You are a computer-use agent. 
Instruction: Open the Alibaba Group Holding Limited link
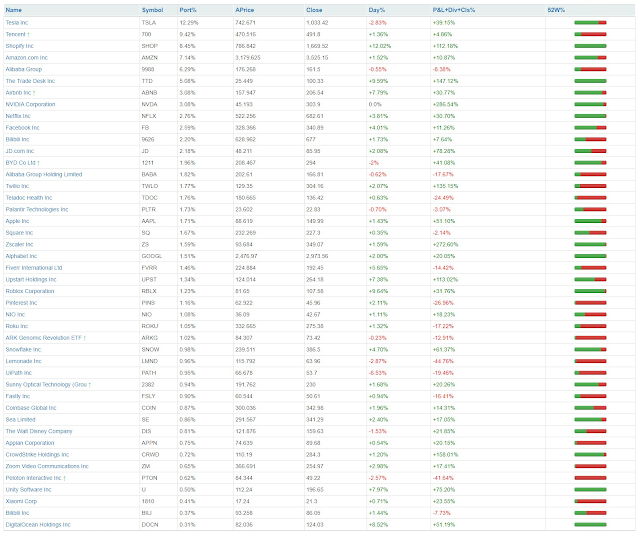pos(44,174)
